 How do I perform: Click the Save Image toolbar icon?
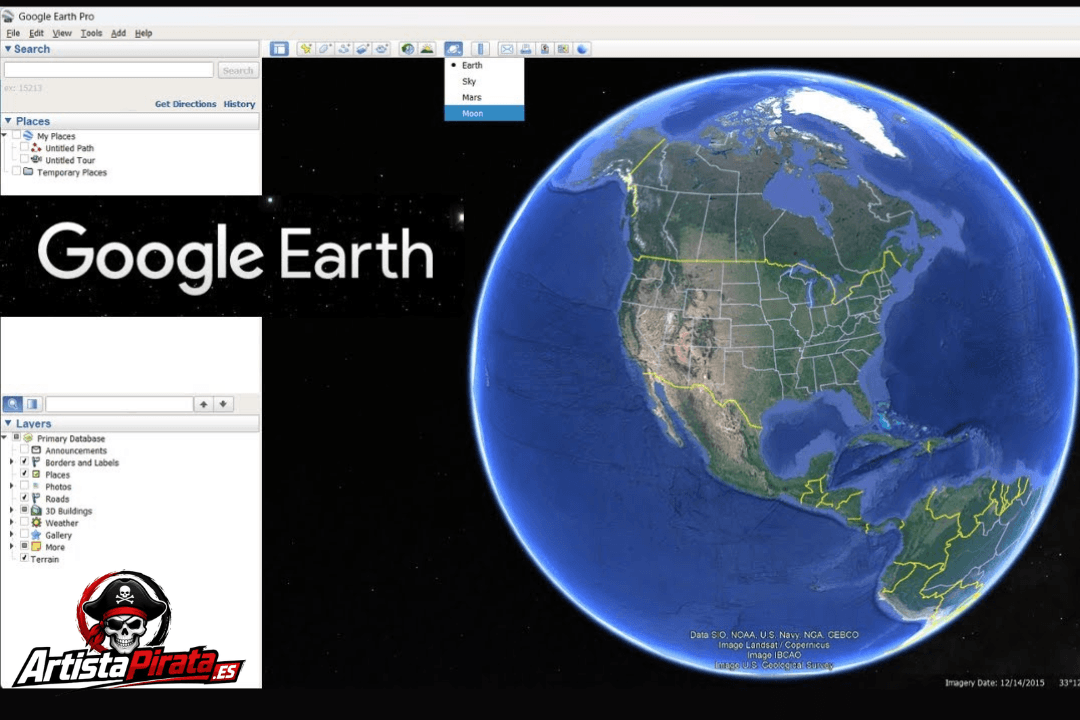pyautogui.click(x=545, y=49)
